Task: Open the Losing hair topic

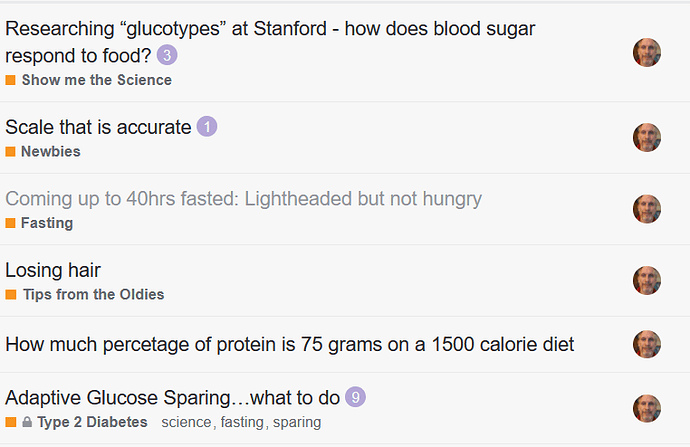Action: (x=53, y=270)
